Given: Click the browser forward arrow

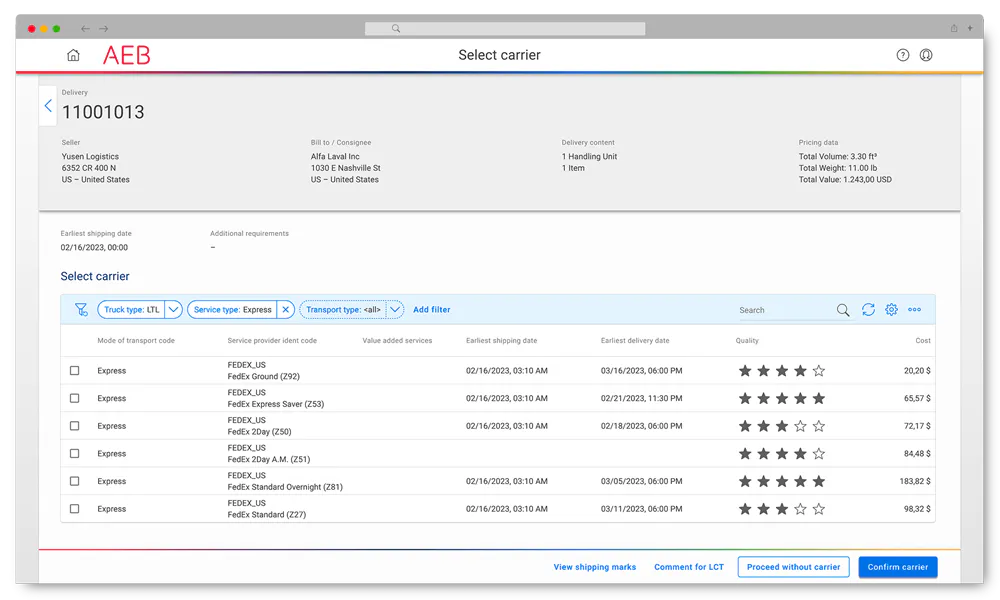Looking at the screenshot, I should (103, 29).
